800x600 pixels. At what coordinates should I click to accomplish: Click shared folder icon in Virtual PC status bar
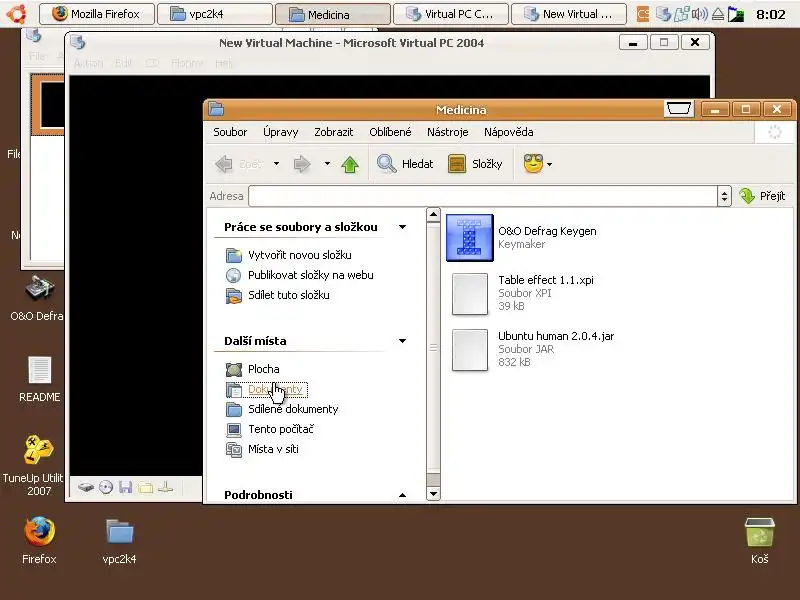(x=145, y=488)
